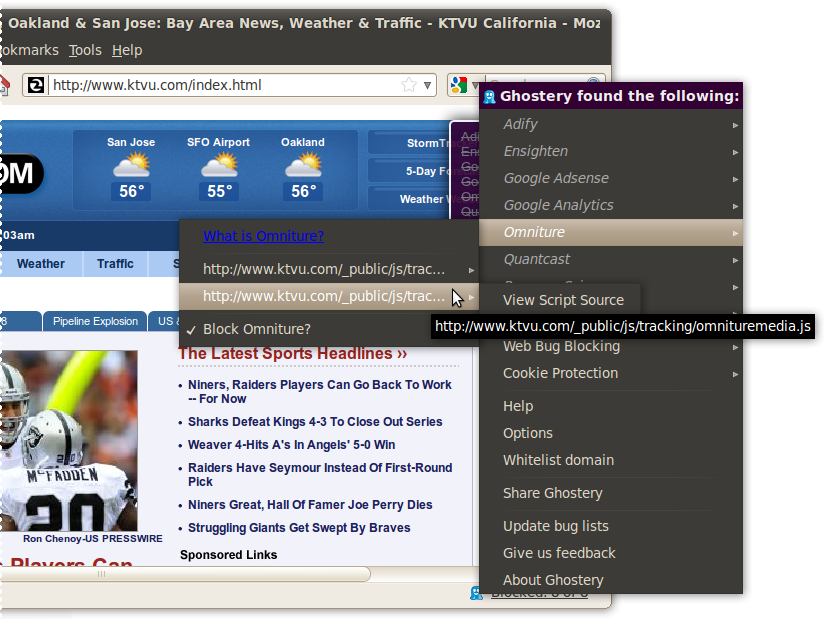Toggle the Block Omniture? checkmark item

(329, 329)
